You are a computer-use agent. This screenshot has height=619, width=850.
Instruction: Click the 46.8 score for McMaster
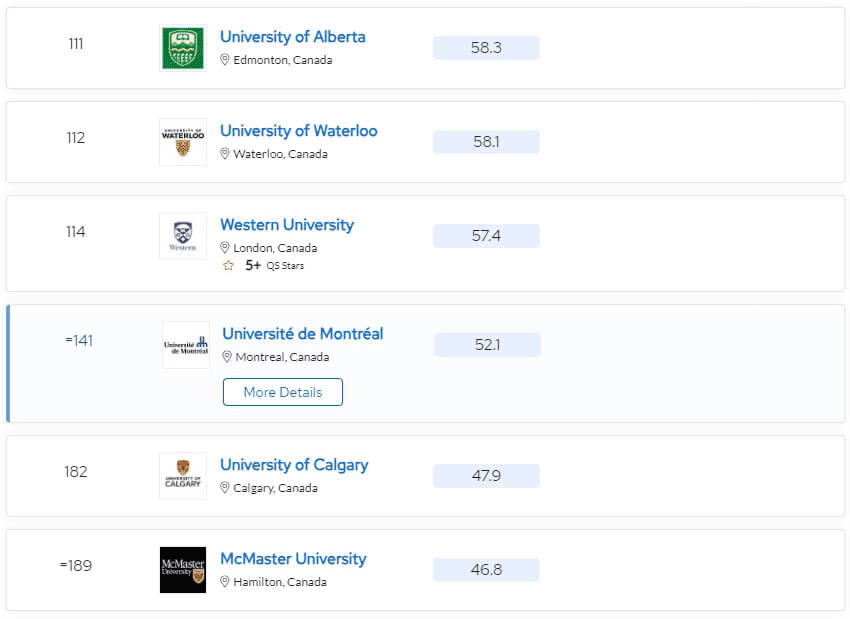point(486,570)
